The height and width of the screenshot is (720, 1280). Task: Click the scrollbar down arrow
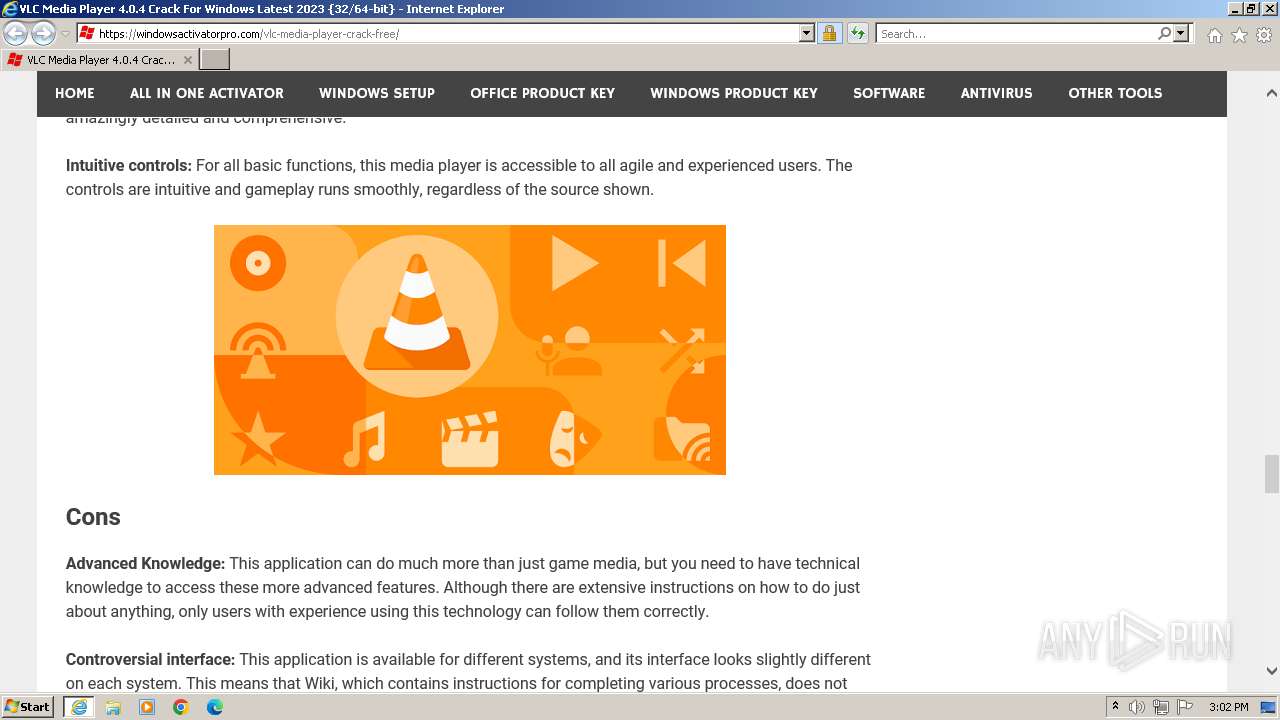pos(1271,671)
